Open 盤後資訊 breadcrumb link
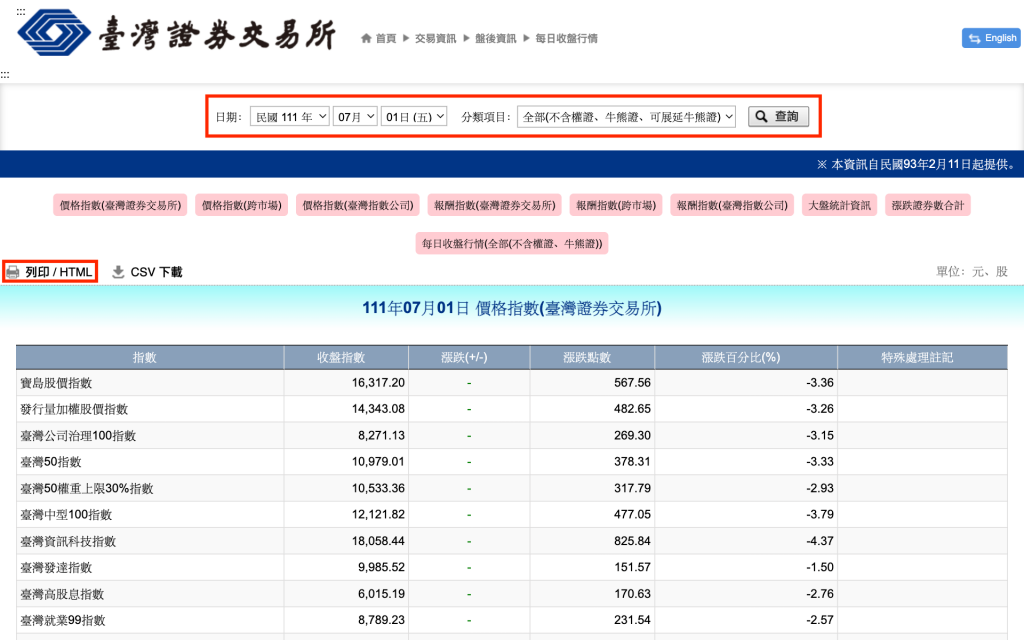The height and width of the screenshot is (640, 1024). 496,39
